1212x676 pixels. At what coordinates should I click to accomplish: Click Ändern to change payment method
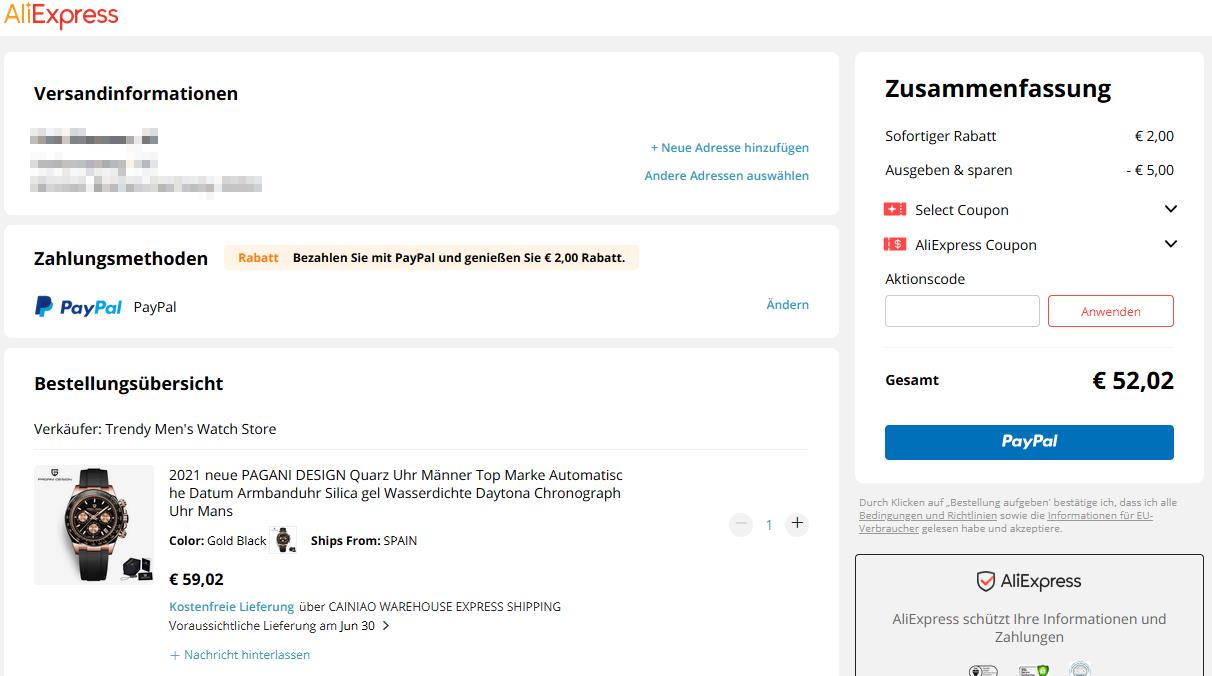coord(788,305)
